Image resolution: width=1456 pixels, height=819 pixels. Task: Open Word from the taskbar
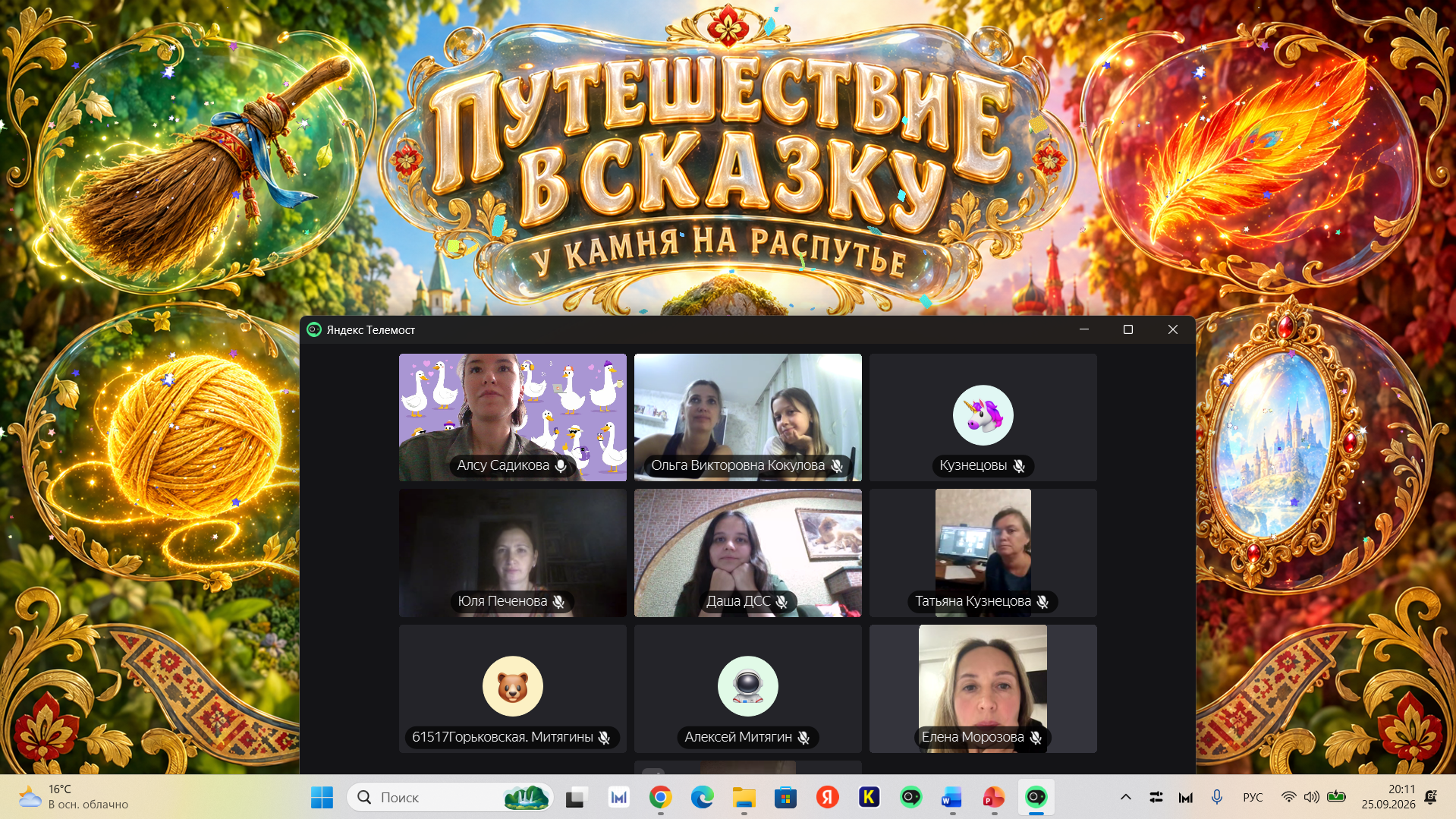pos(952,797)
